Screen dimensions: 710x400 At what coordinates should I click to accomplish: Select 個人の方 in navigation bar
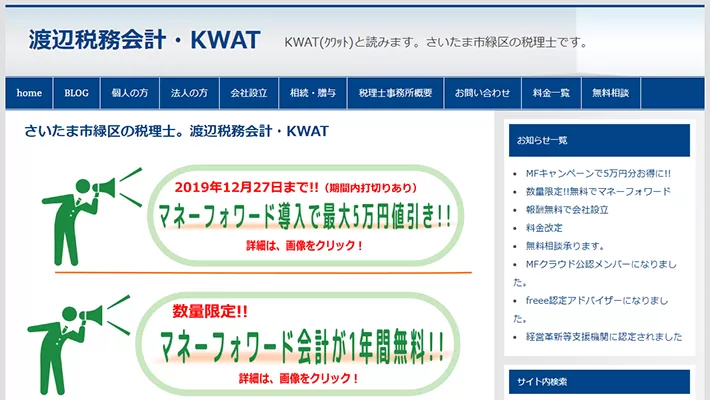coord(130,93)
